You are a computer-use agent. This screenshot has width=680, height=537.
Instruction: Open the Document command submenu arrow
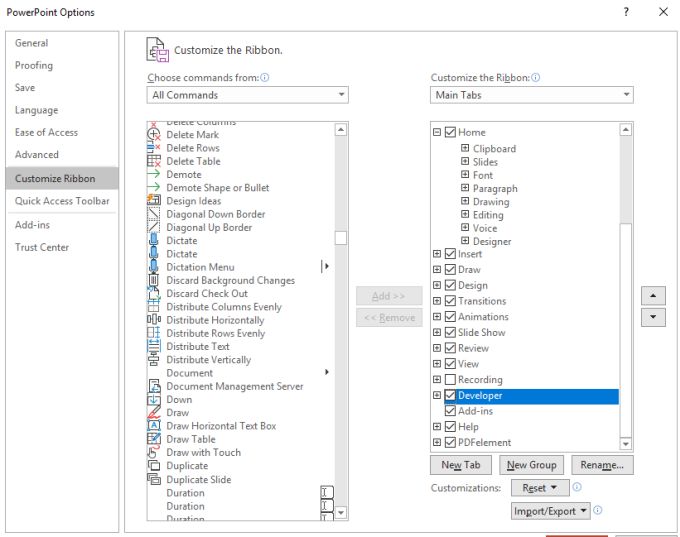[x=327, y=372]
